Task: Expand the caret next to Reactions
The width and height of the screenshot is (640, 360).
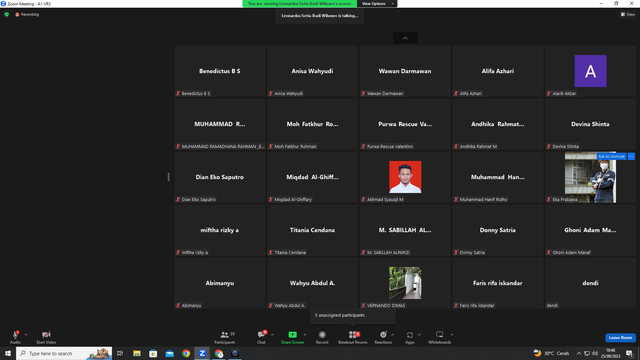Action: pos(393,335)
